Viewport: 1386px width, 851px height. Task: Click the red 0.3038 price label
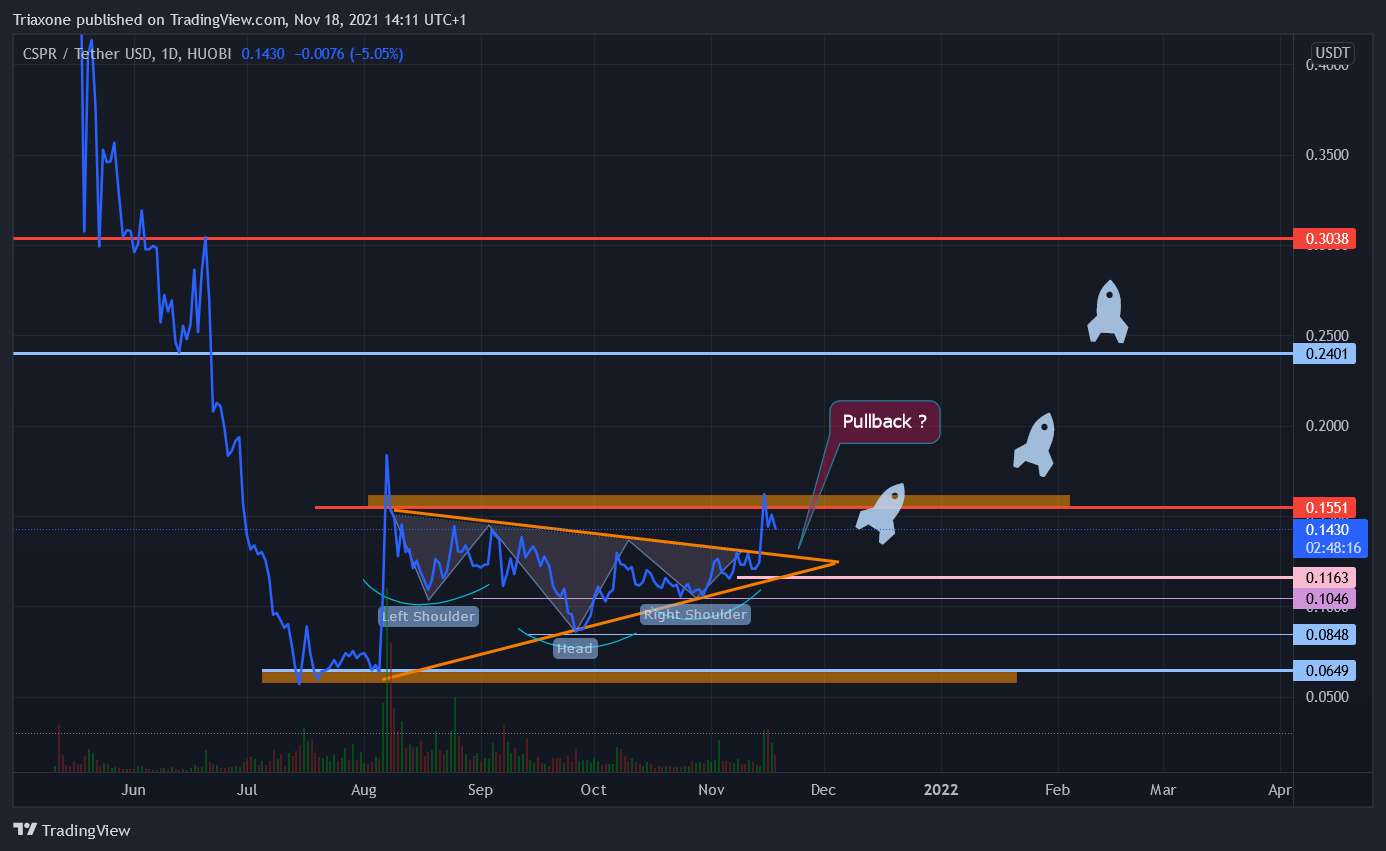1324,239
